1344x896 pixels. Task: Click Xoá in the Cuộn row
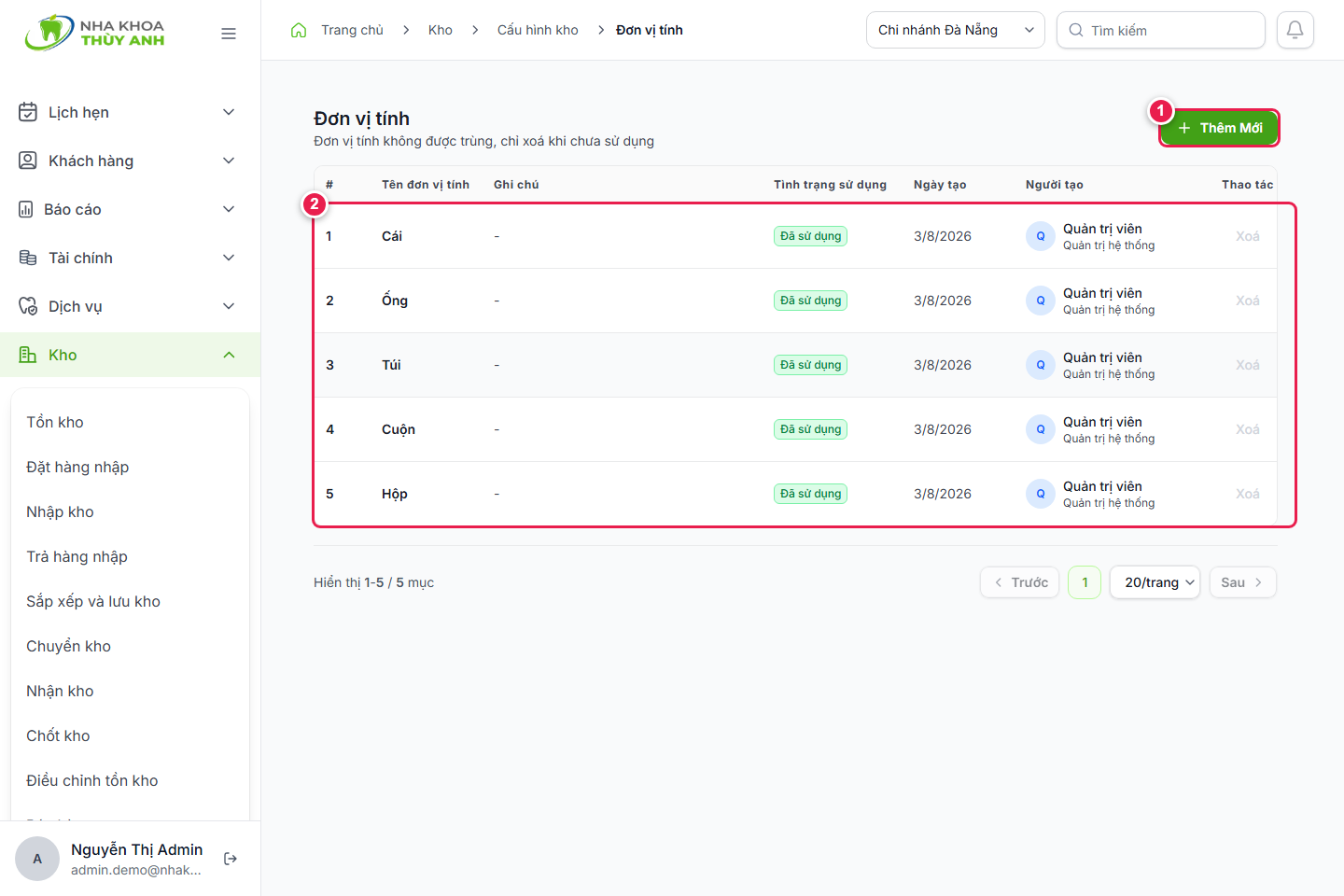tap(1248, 429)
